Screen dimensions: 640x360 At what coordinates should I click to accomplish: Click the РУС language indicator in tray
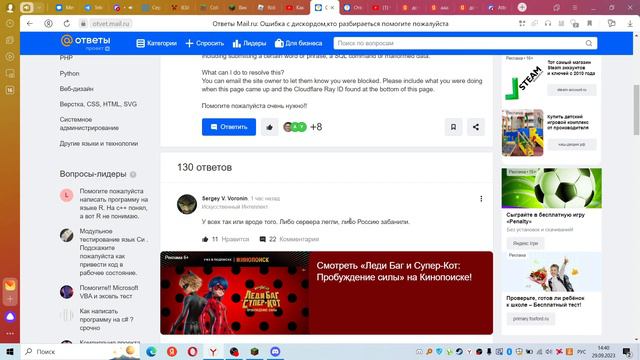click(x=582, y=351)
